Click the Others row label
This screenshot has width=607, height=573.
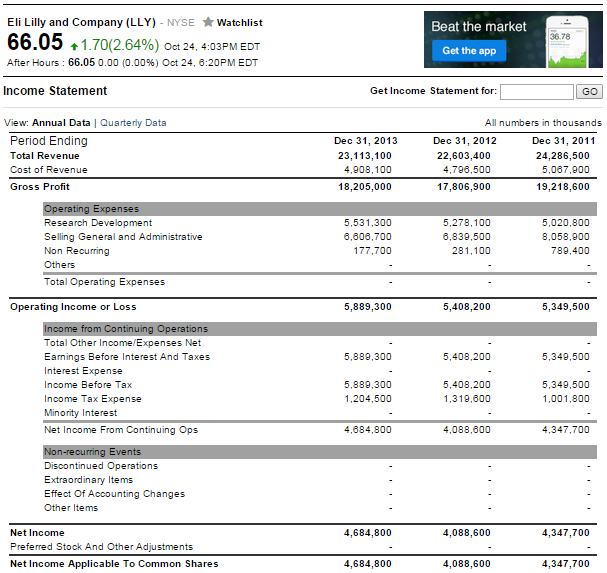(x=59, y=265)
